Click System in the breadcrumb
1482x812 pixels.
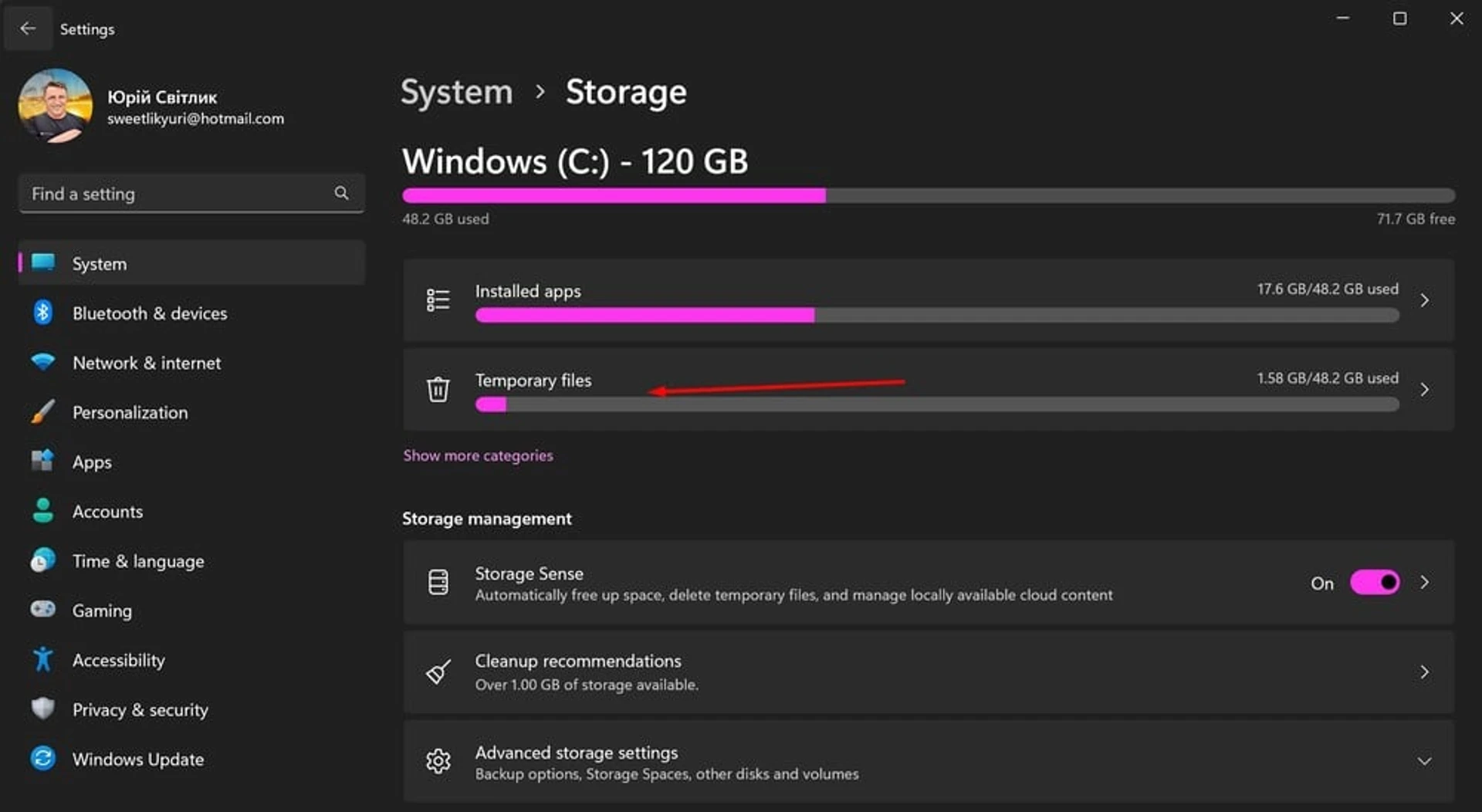(457, 92)
